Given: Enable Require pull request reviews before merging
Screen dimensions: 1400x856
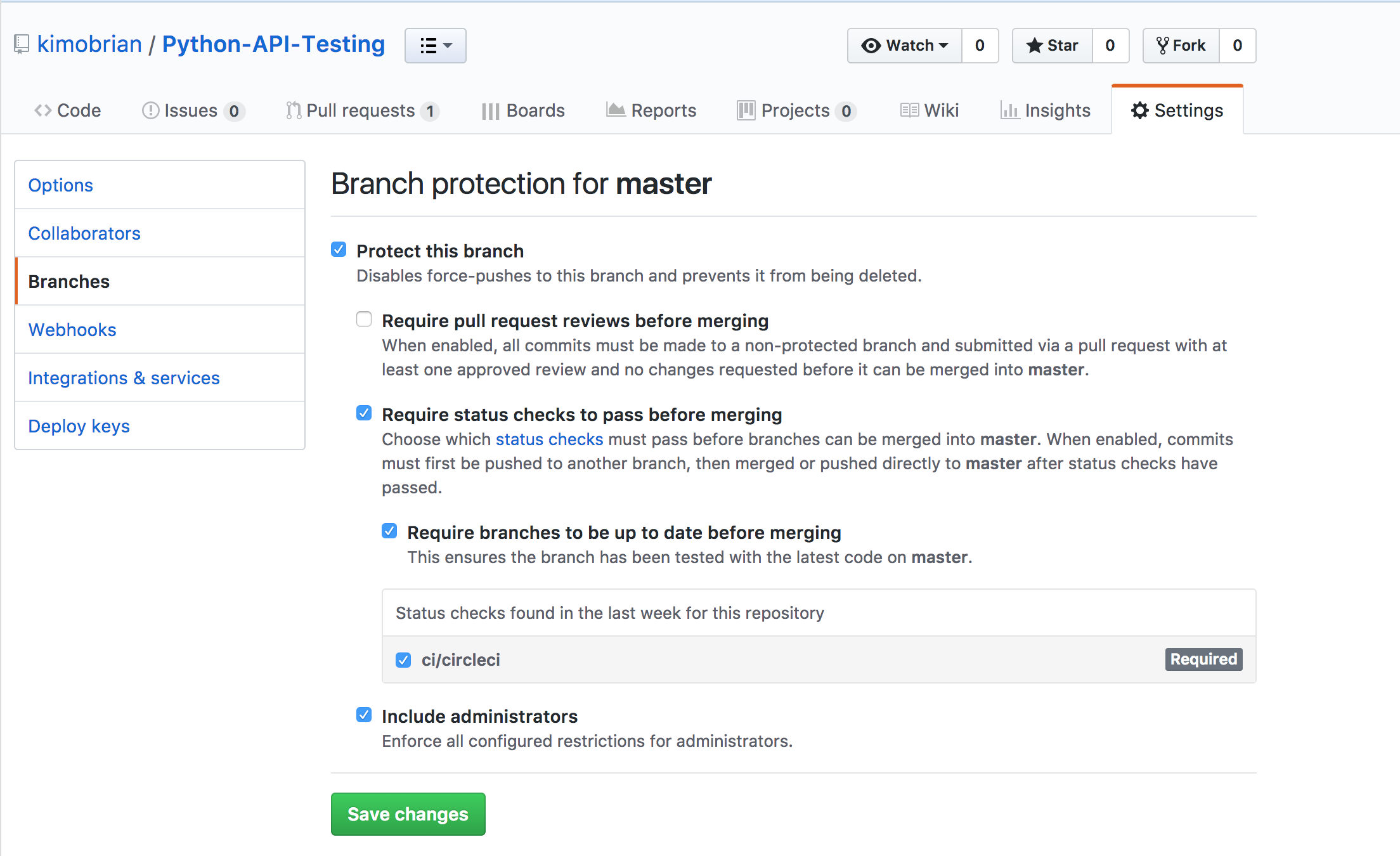Looking at the screenshot, I should 363,319.
